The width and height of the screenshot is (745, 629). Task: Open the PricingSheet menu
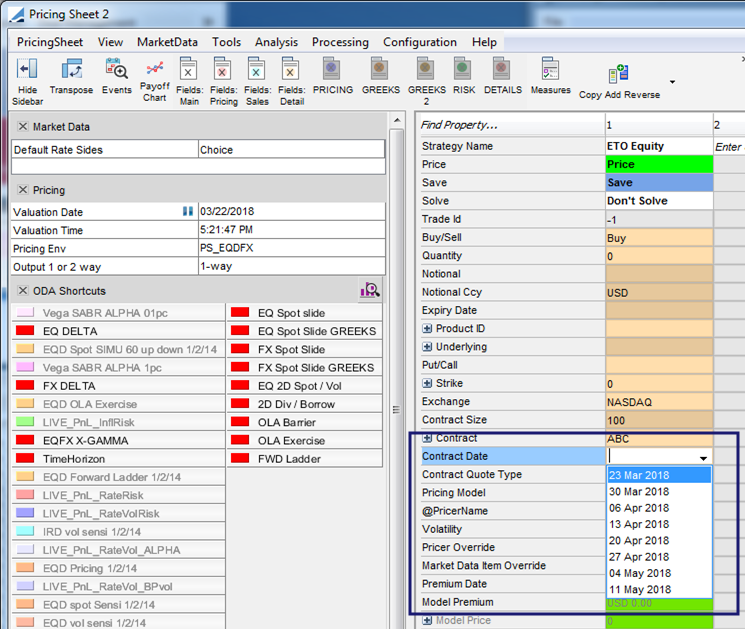point(50,42)
